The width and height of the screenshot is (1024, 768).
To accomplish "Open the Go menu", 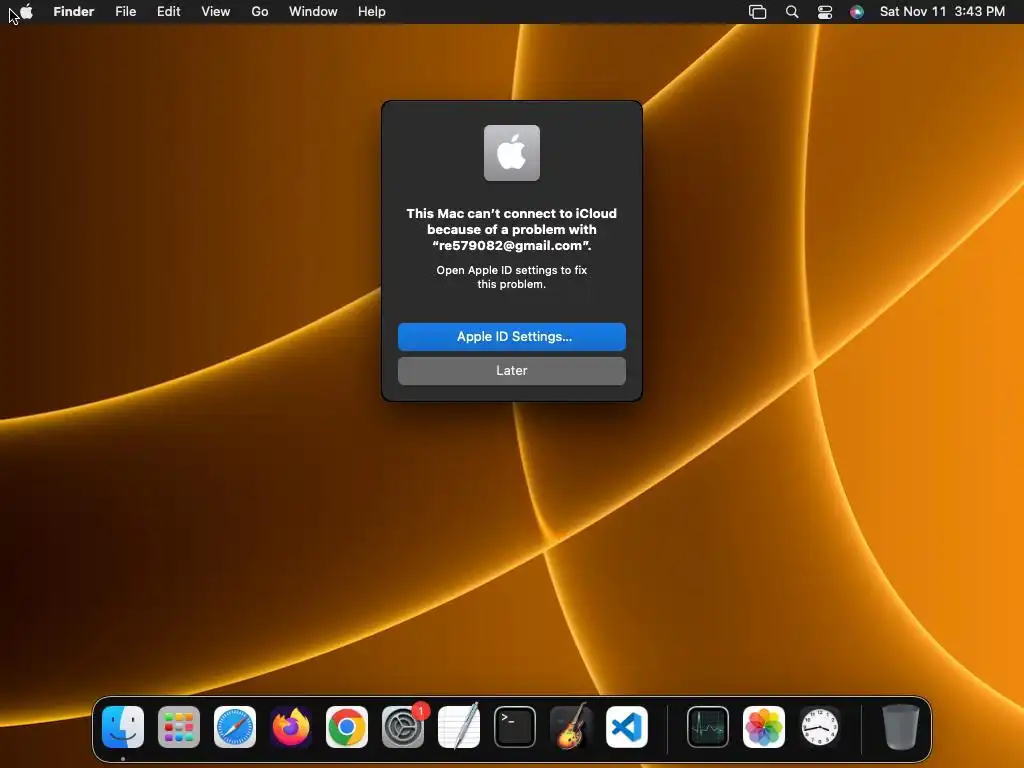I will coord(260,12).
